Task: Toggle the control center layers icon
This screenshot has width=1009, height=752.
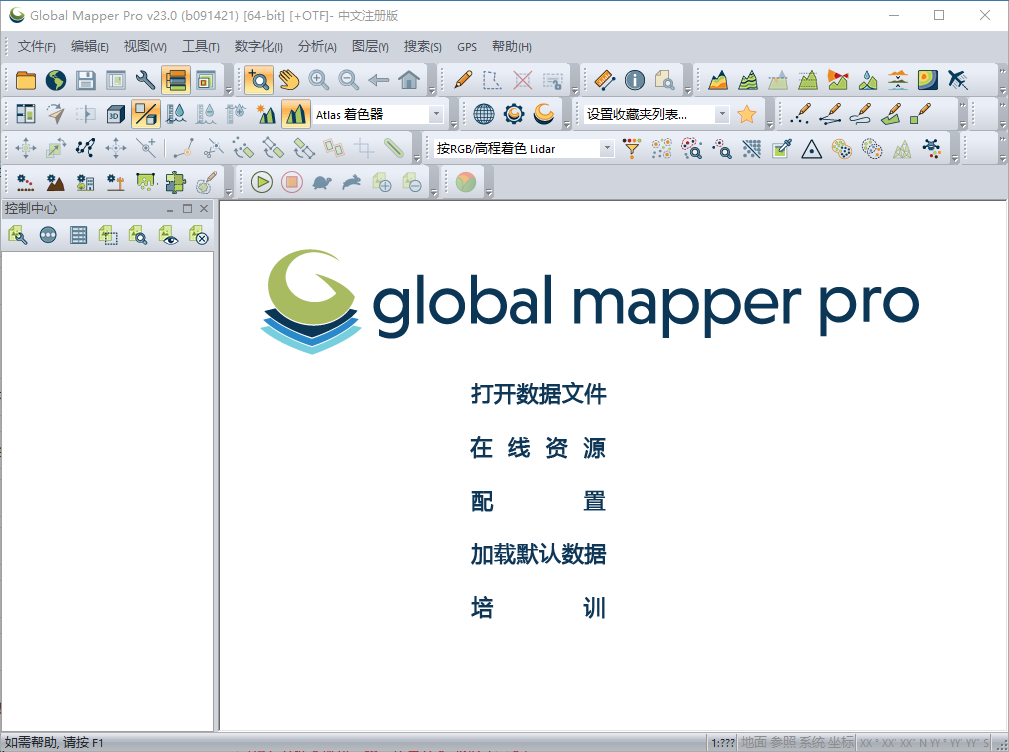Action: [176, 80]
